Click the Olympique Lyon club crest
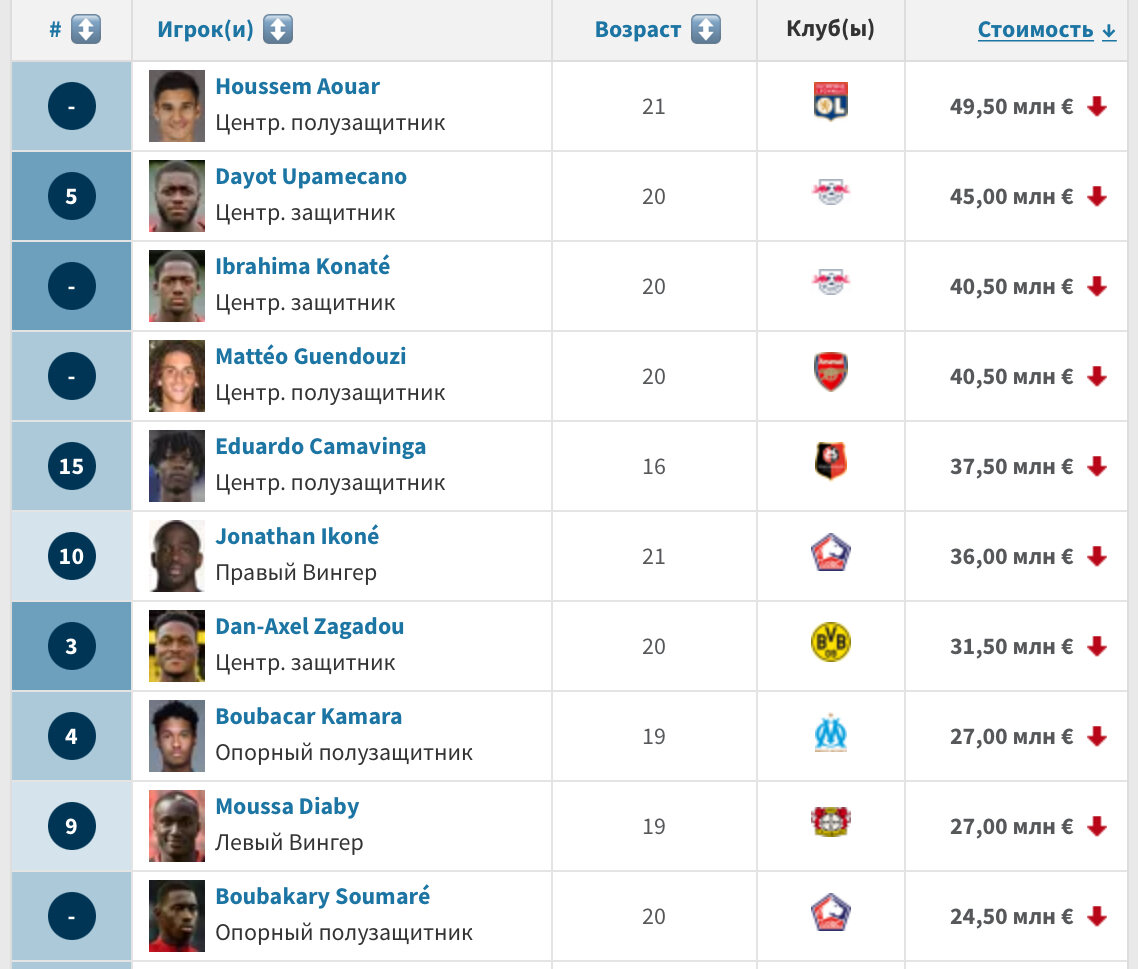 tap(830, 101)
